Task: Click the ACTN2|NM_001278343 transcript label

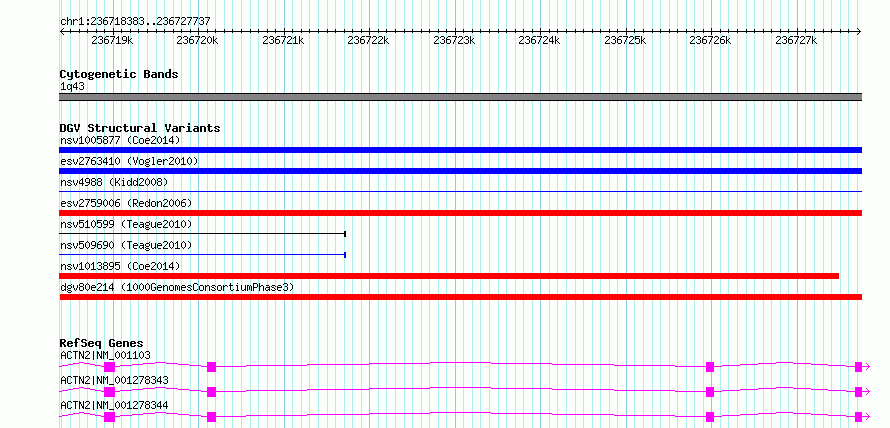Action: coord(114,380)
